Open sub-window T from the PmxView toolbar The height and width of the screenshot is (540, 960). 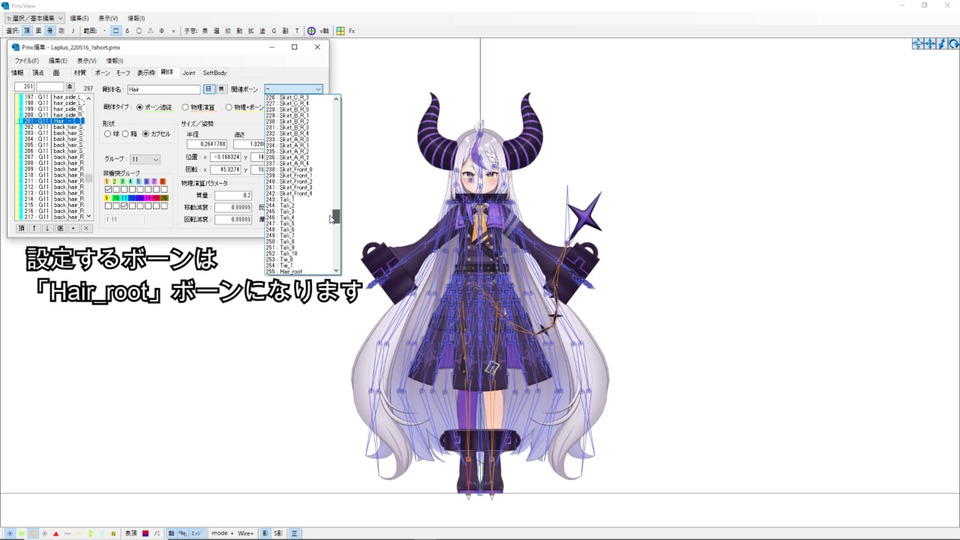(x=297, y=31)
